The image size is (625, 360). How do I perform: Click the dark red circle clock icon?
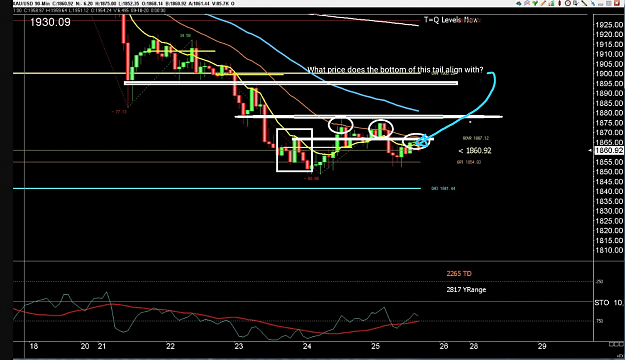coord(568,3)
